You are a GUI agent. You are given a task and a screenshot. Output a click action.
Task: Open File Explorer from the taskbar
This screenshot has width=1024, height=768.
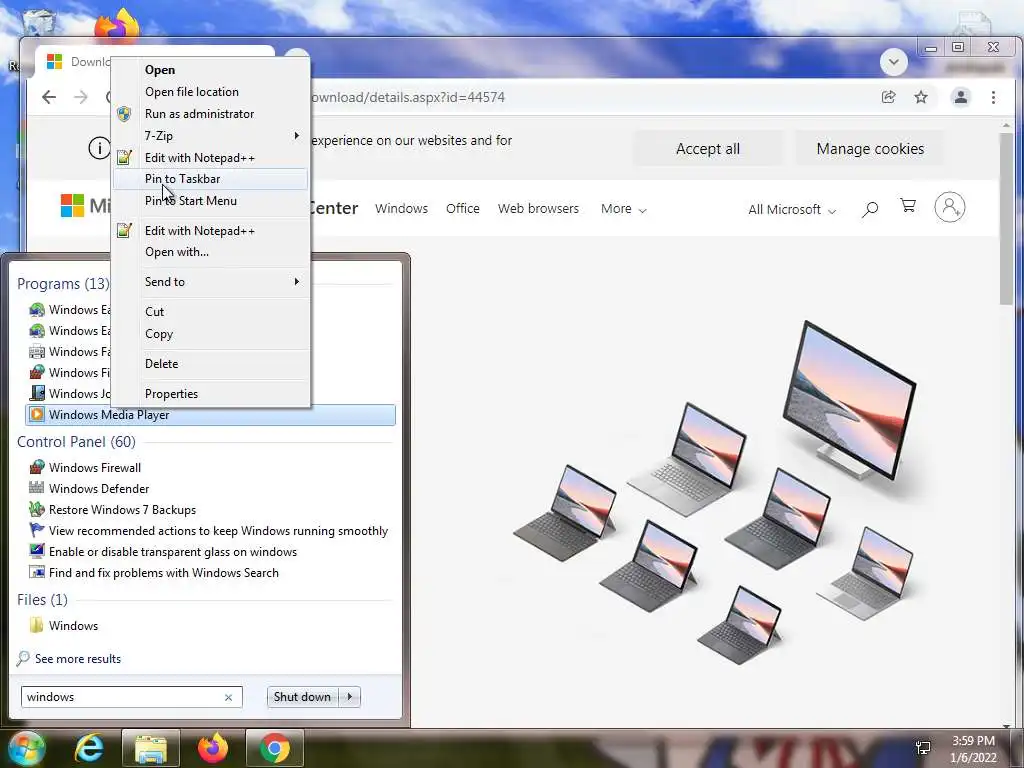click(151, 748)
